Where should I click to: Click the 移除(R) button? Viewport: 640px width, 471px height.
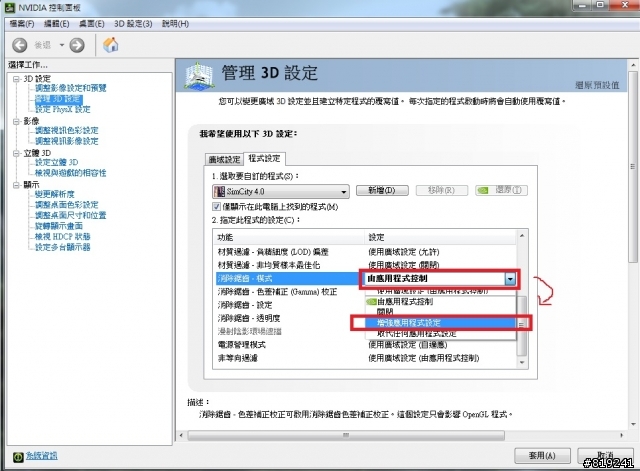tap(442, 190)
